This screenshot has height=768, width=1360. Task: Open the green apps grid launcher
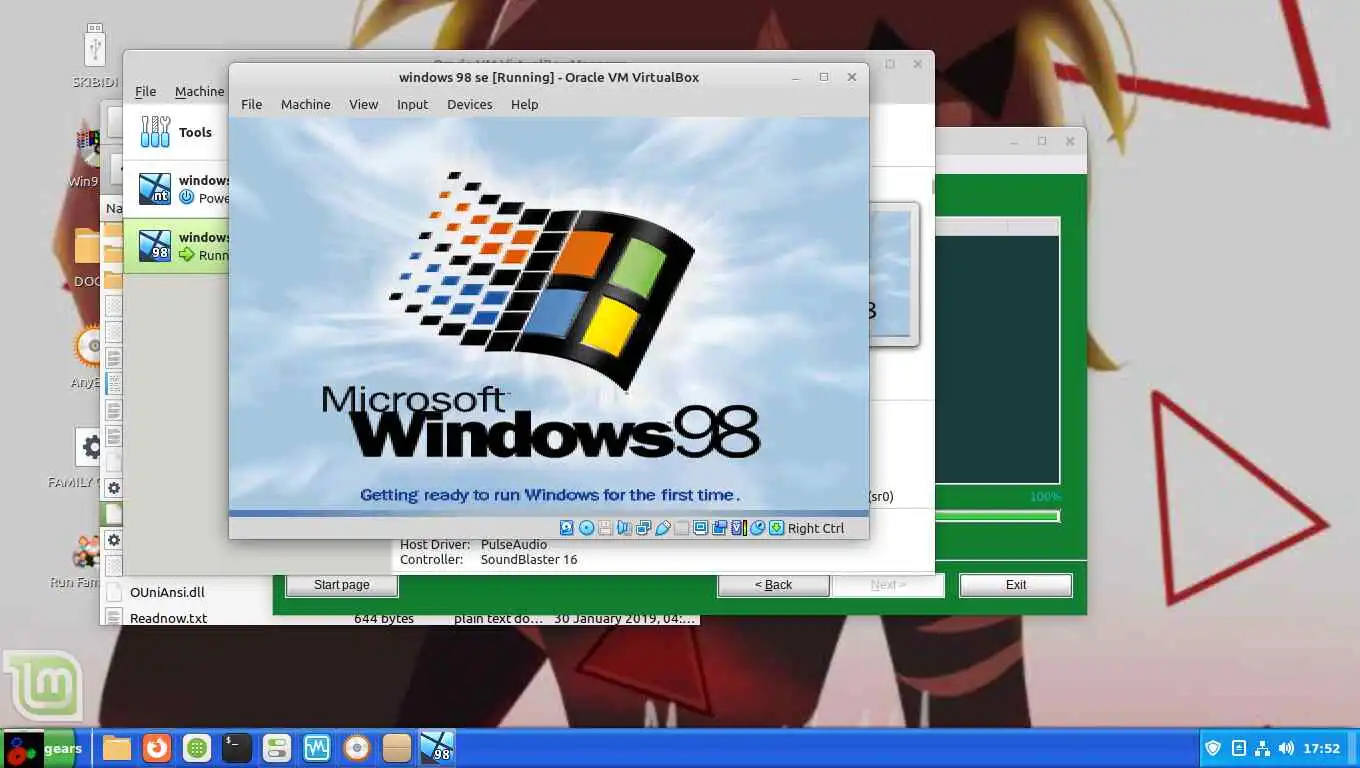click(197, 747)
